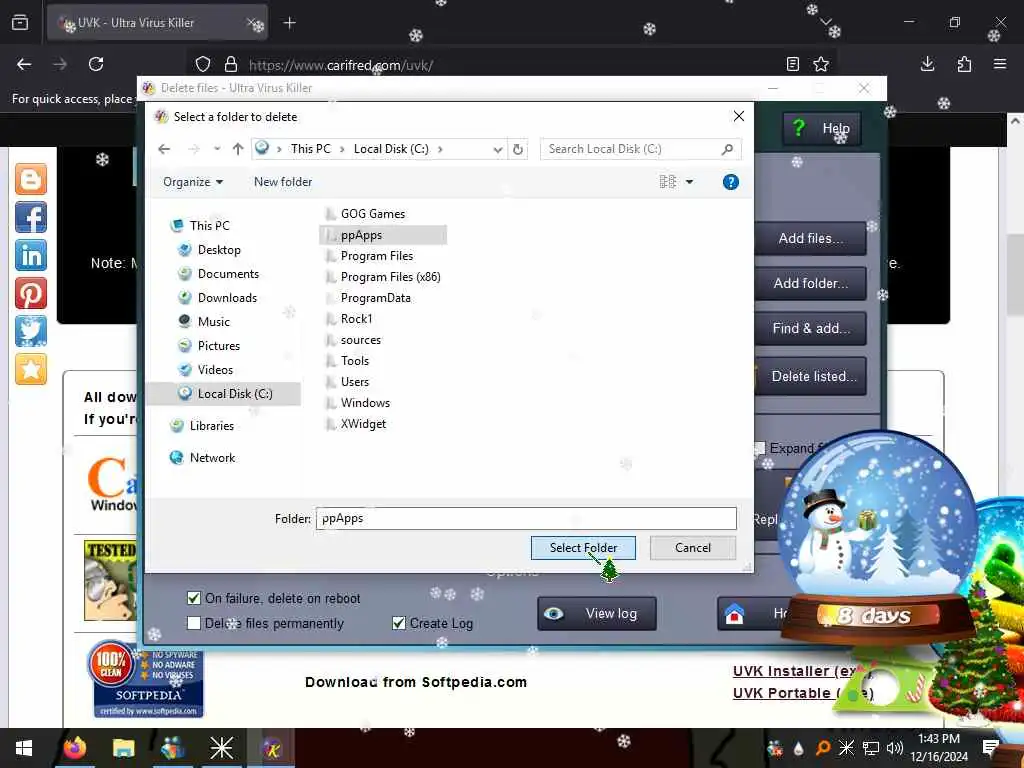Open the view options dropdown arrow

tap(690, 182)
